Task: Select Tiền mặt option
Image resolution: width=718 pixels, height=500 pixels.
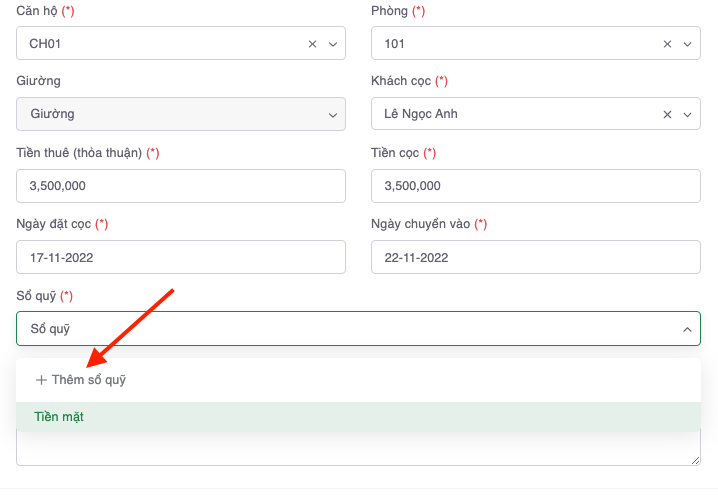Action: [59, 417]
